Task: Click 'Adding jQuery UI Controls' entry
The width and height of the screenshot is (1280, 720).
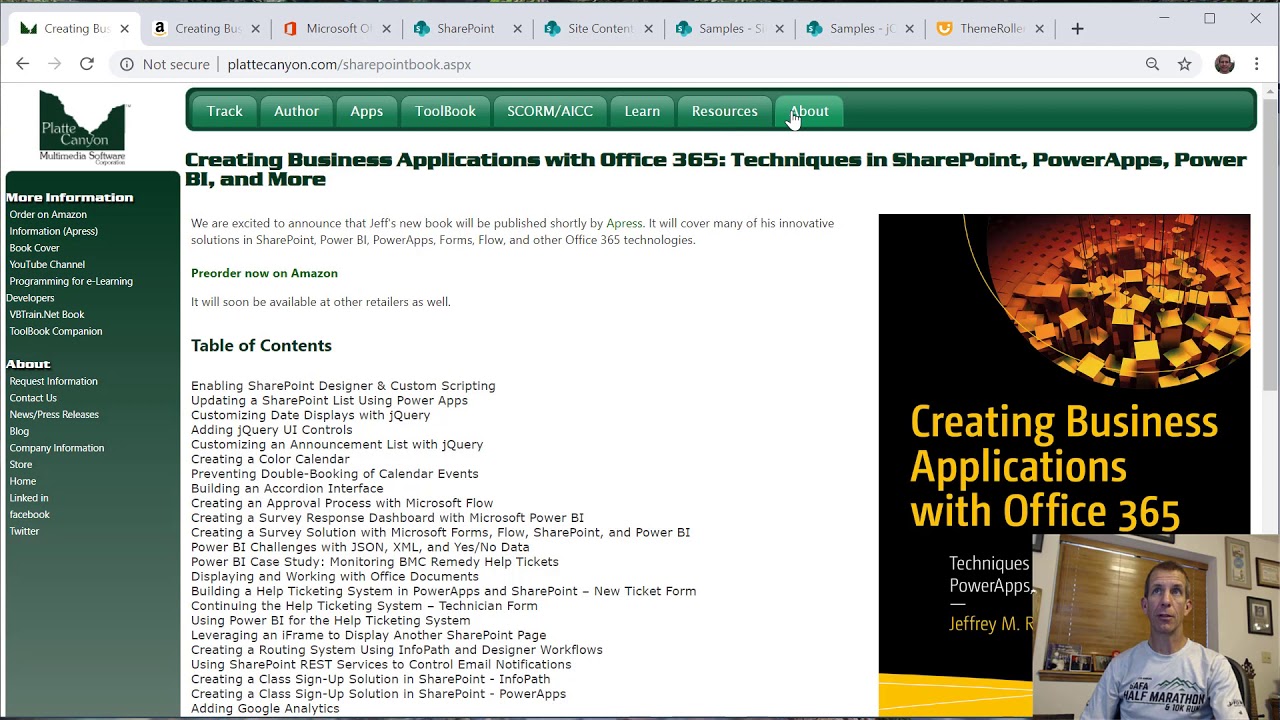Action: click(271, 430)
